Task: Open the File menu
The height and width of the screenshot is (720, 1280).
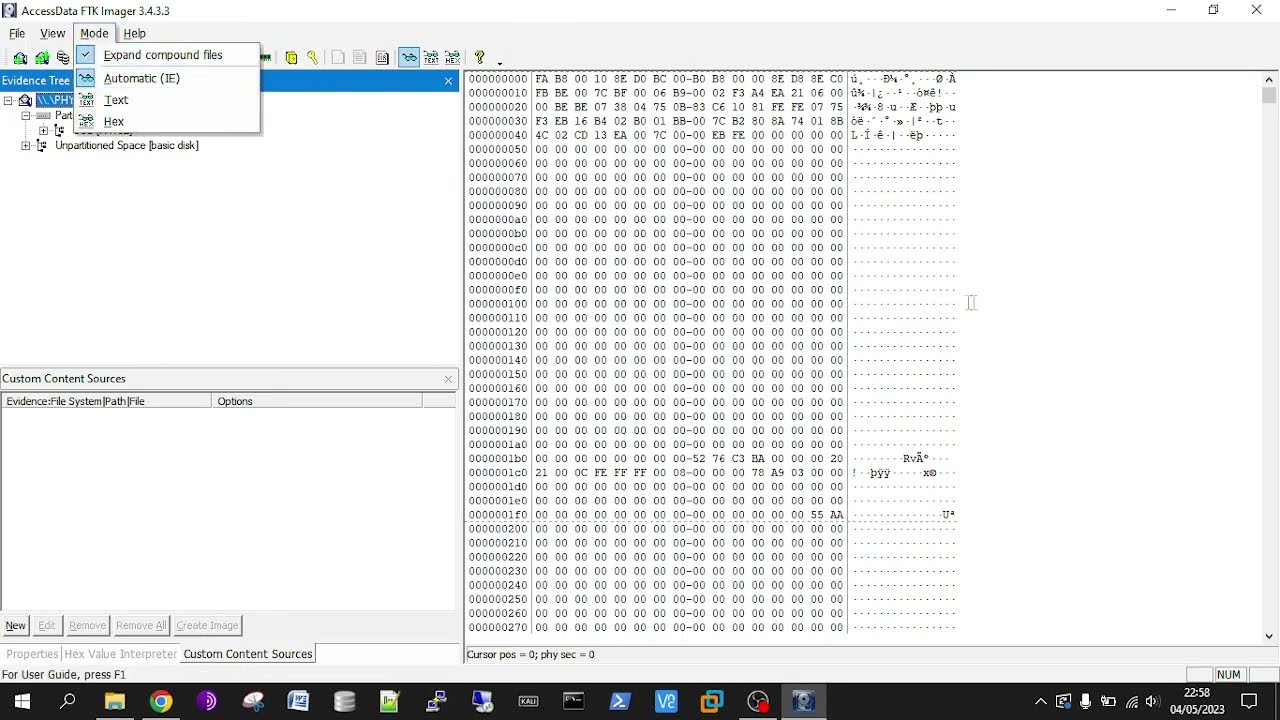Action: tap(17, 33)
